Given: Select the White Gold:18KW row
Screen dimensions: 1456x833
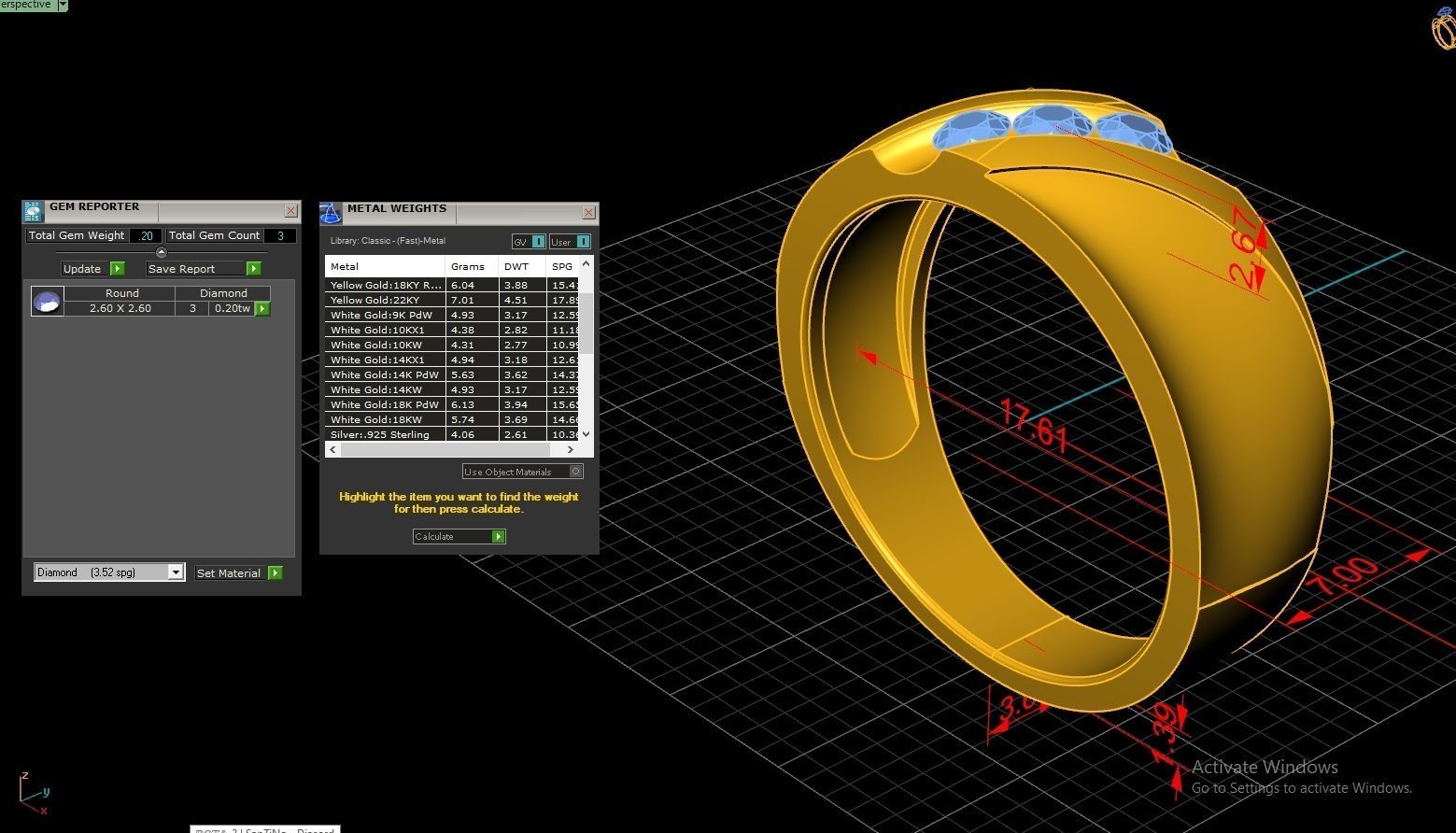Looking at the screenshot, I should pyautogui.click(x=453, y=419).
